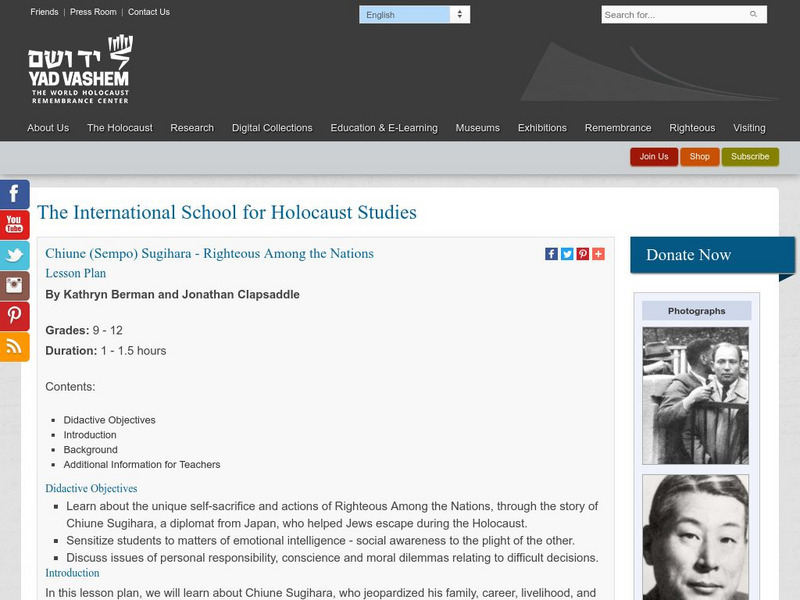Open the Righteous menu
The image size is (800, 600).
692,128
